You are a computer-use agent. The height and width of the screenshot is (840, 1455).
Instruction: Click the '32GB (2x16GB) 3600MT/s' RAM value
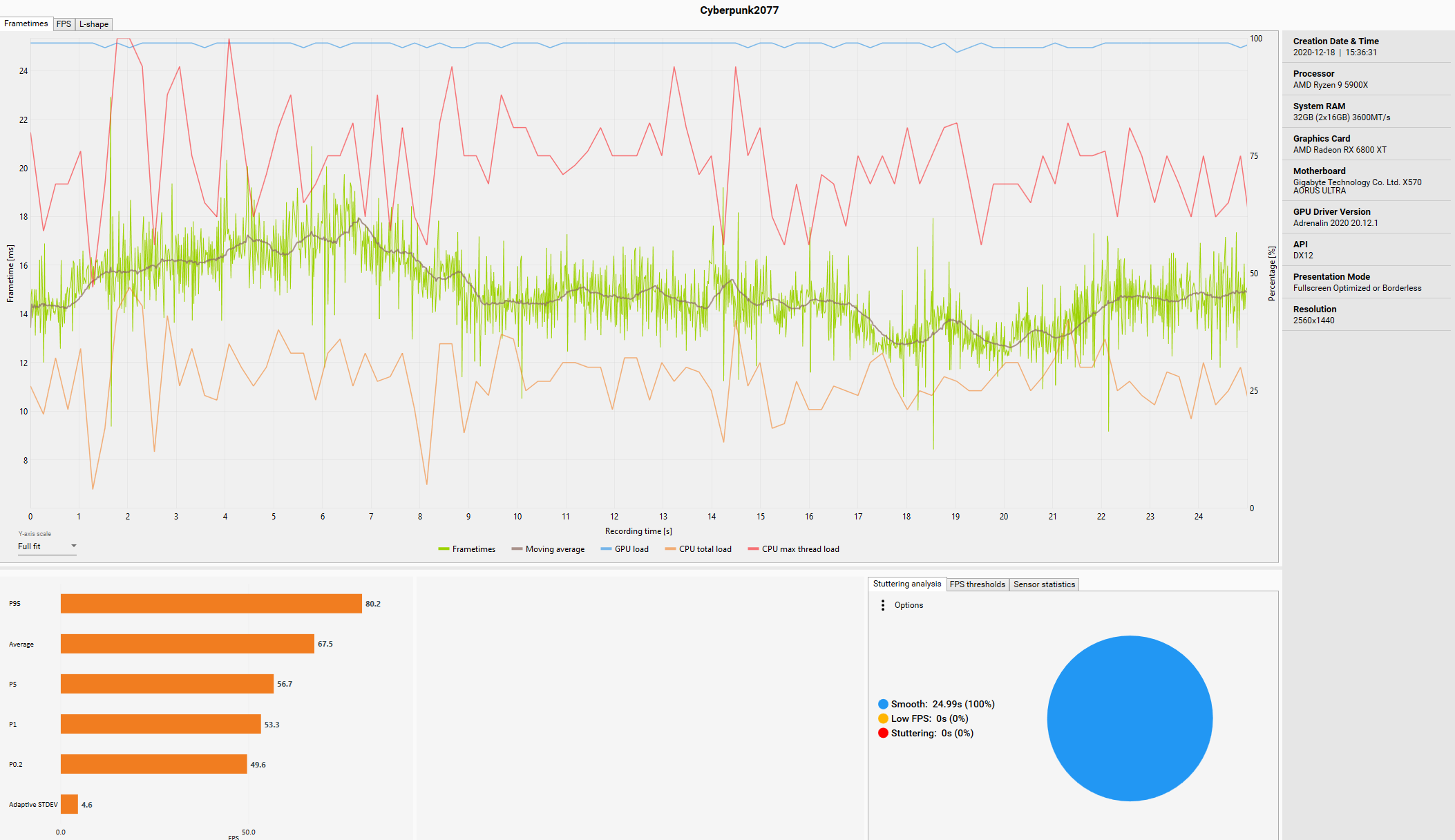coord(1342,117)
